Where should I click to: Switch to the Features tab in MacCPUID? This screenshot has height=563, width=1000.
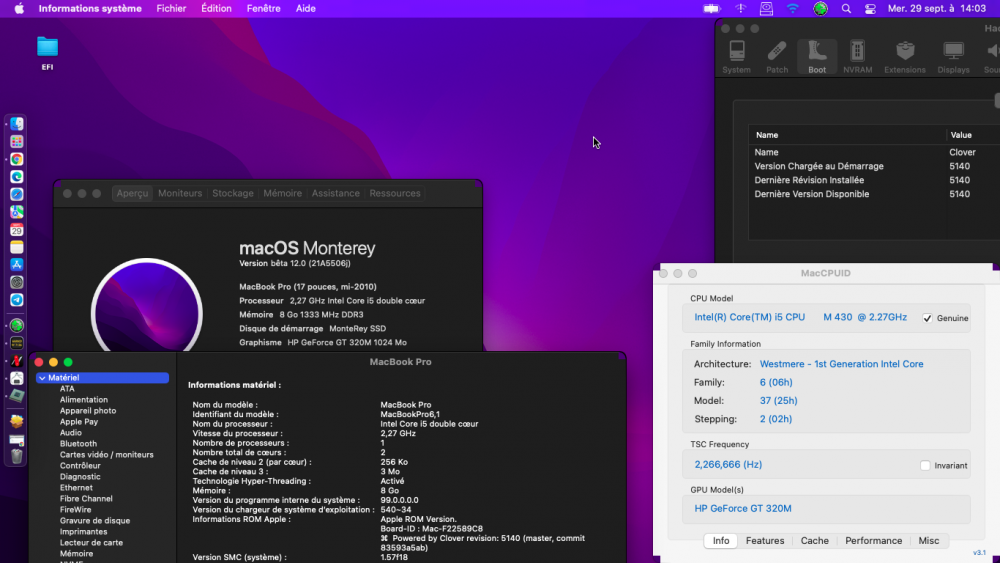(765, 541)
